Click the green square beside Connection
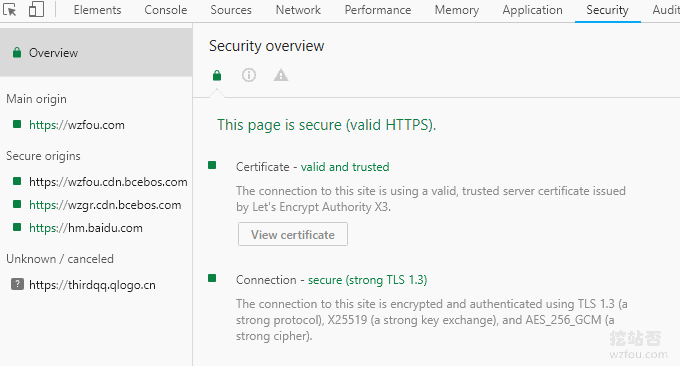680x366 pixels. click(212, 278)
